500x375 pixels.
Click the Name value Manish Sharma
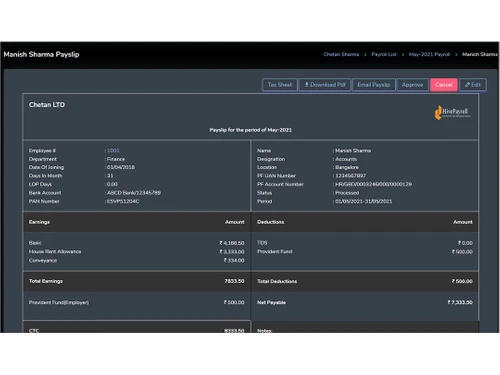click(x=353, y=151)
